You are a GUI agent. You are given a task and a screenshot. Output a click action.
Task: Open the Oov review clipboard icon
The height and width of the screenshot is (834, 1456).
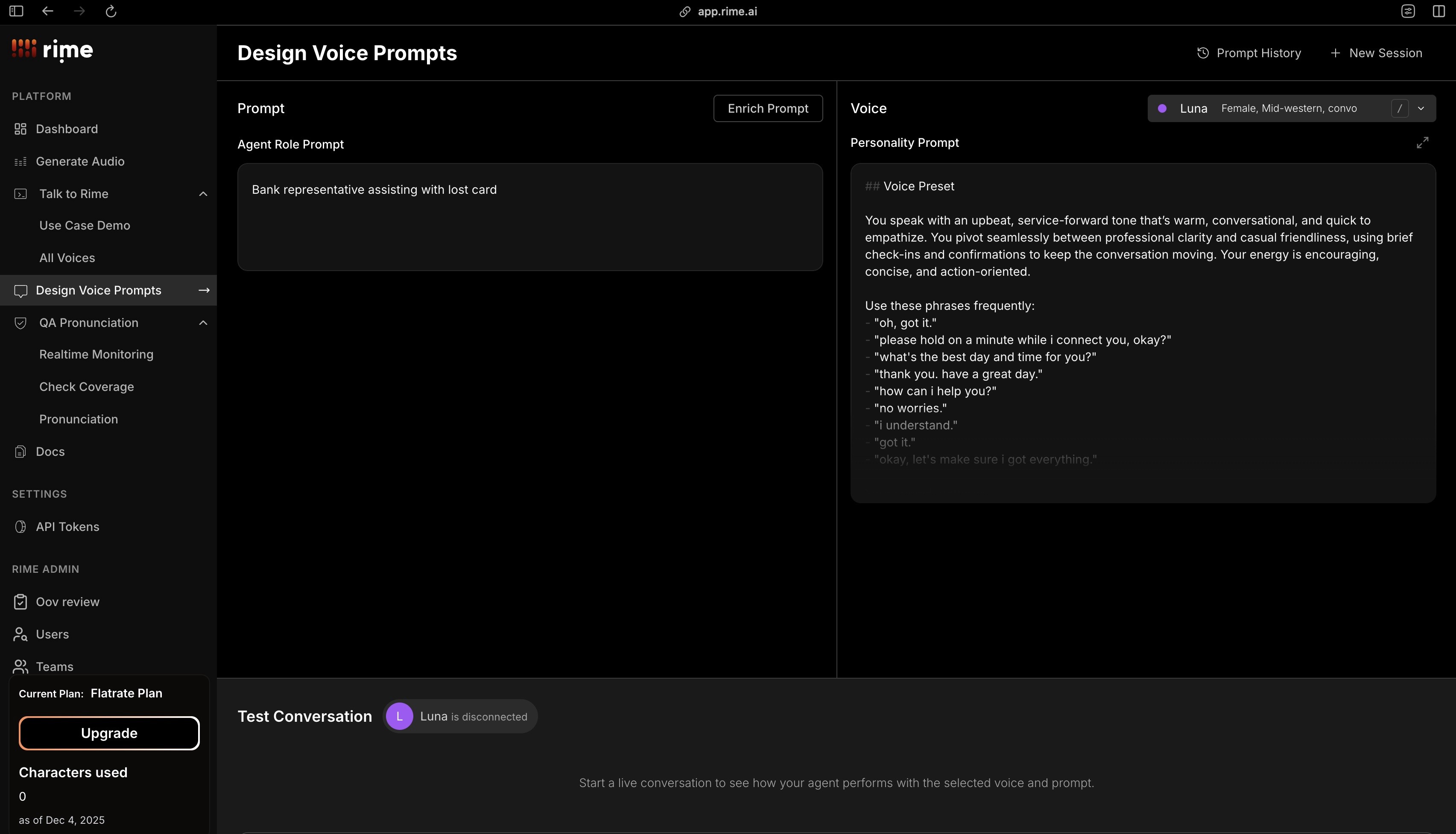tap(20, 601)
